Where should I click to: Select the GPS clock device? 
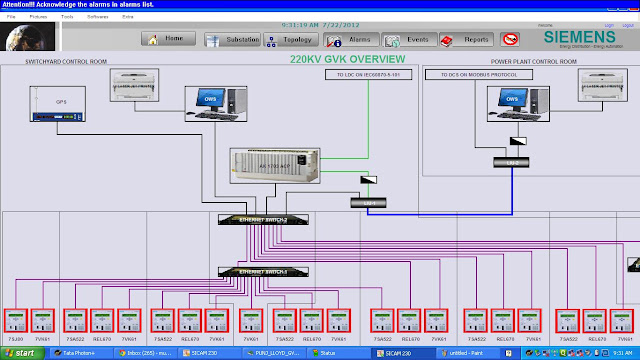[58, 104]
